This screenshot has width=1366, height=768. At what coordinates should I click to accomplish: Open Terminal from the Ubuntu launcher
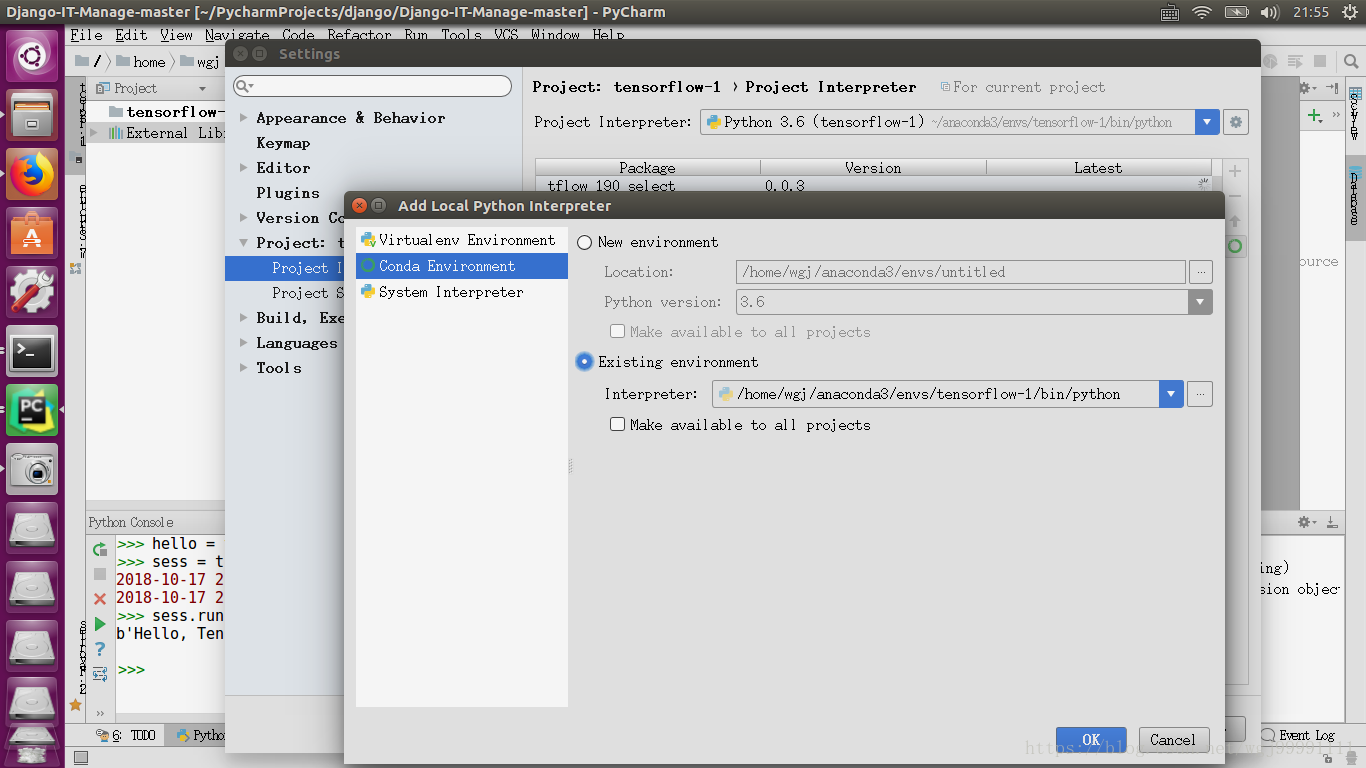(x=33, y=351)
